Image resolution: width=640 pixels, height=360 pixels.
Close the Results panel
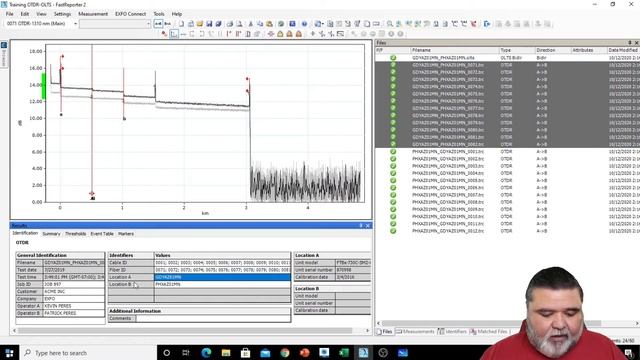tap(367, 225)
